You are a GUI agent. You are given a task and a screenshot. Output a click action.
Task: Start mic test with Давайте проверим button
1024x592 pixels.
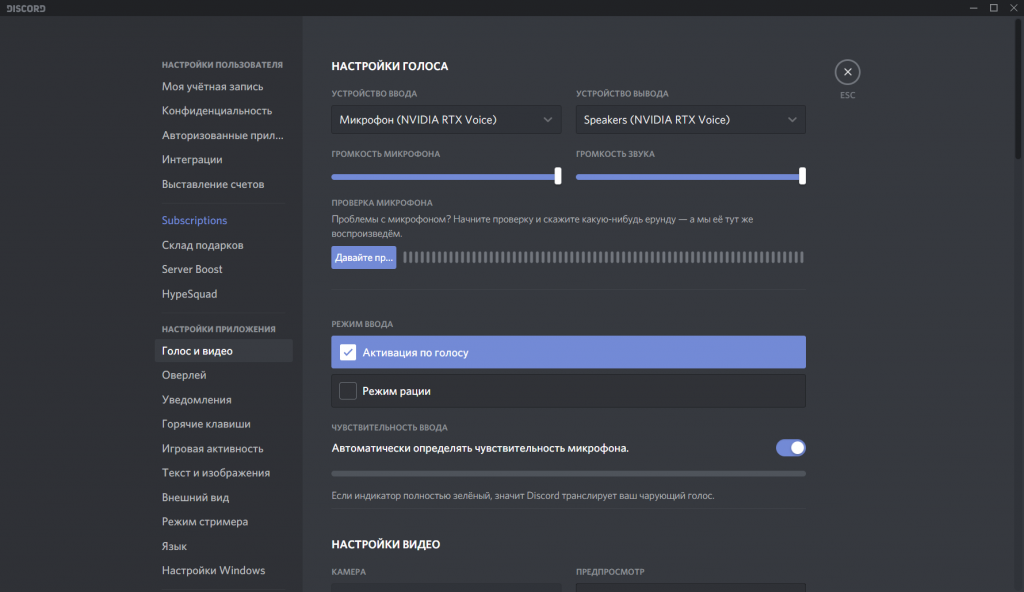click(x=364, y=258)
